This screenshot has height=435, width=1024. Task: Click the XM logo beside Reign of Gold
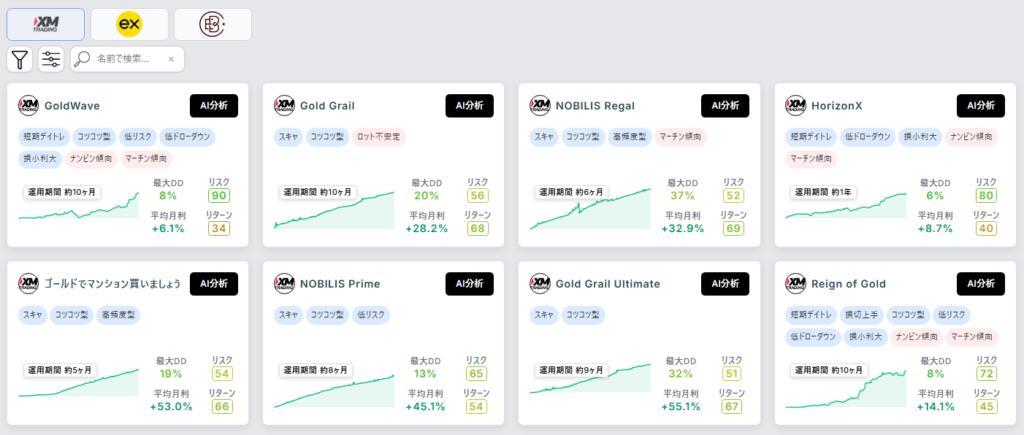795,284
